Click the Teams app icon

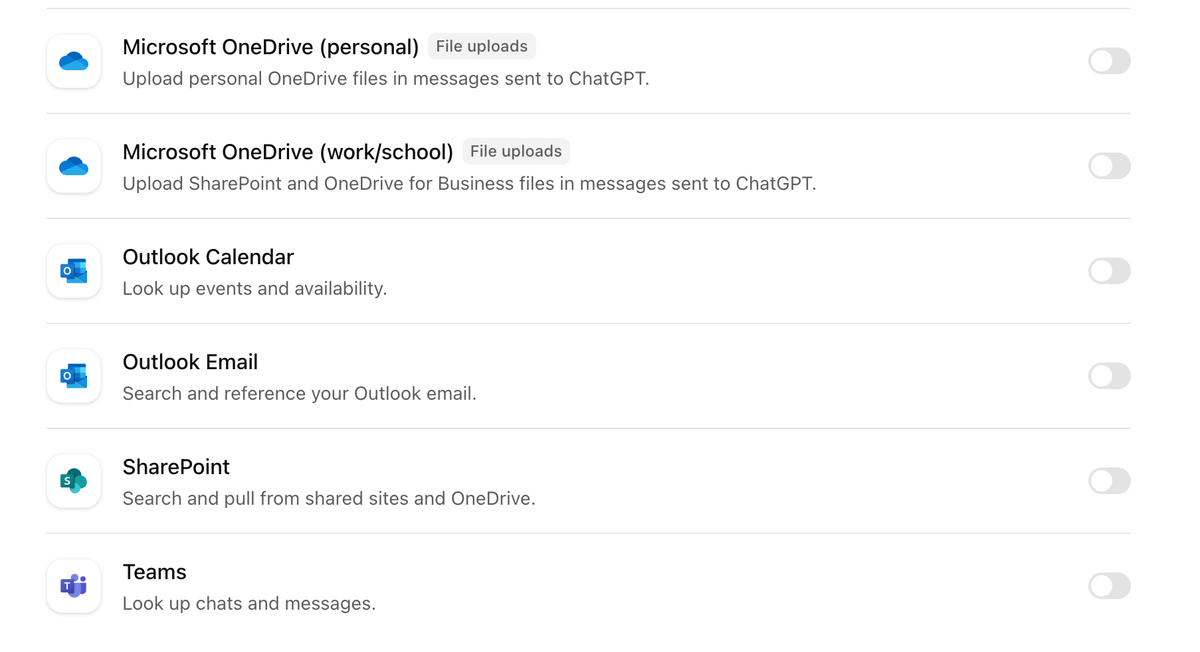(74, 586)
